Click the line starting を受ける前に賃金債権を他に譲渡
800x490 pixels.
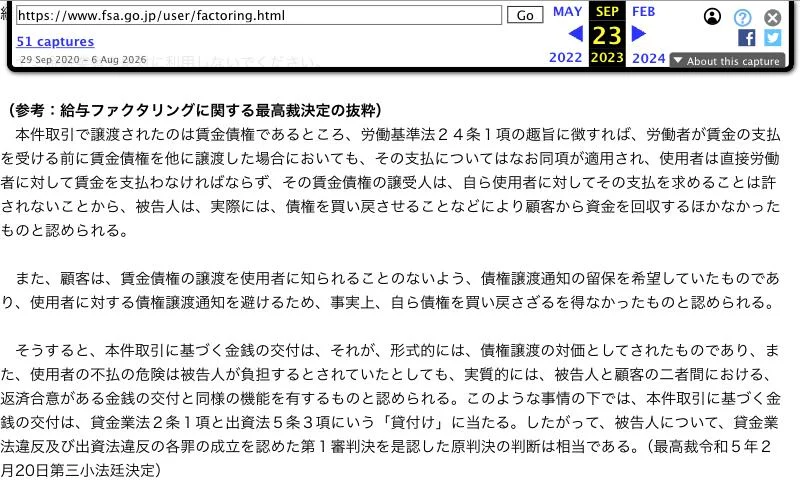[x=390, y=158]
